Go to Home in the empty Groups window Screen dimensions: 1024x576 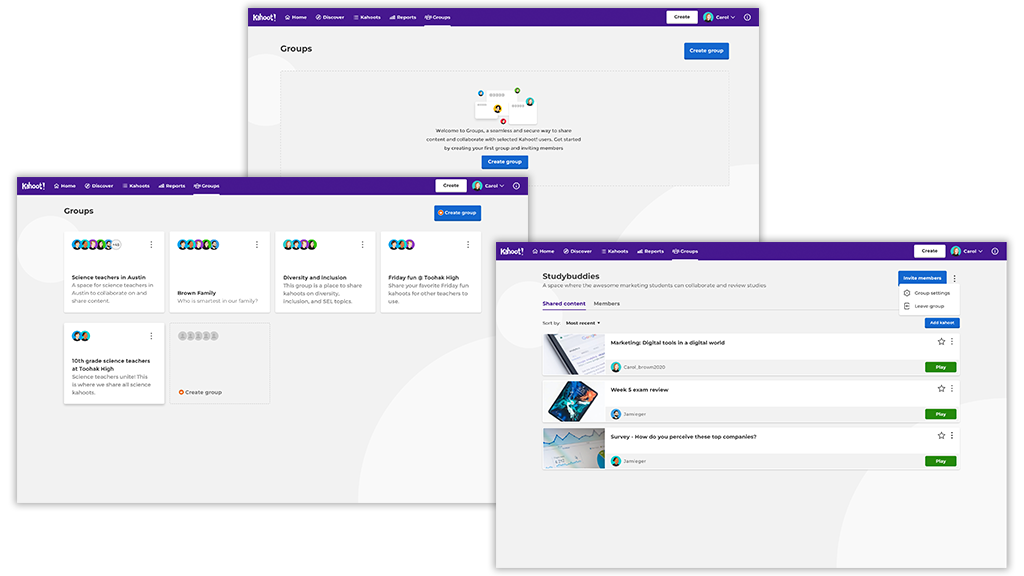click(296, 18)
